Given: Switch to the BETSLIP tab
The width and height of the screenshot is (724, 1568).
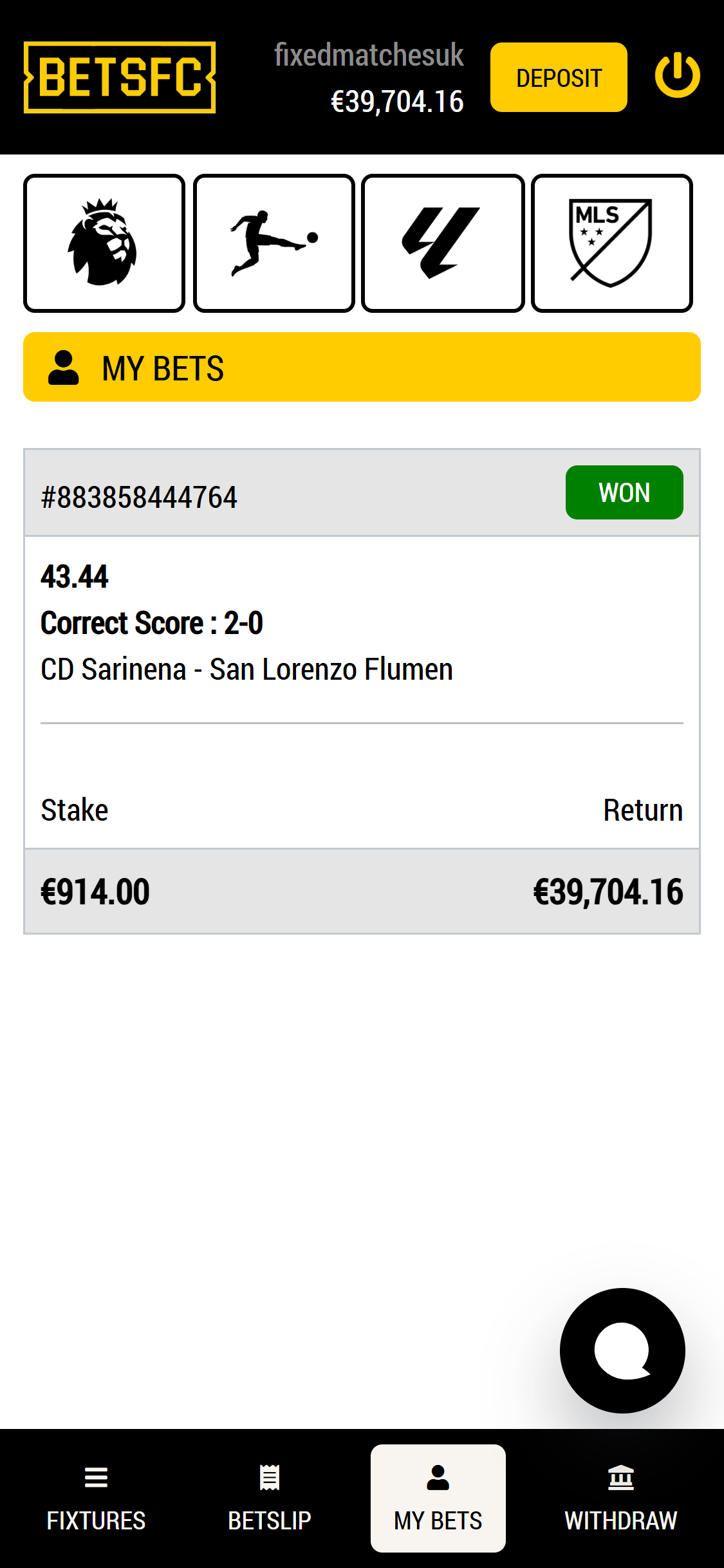Looking at the screenshot, I should coord(270,1498).
